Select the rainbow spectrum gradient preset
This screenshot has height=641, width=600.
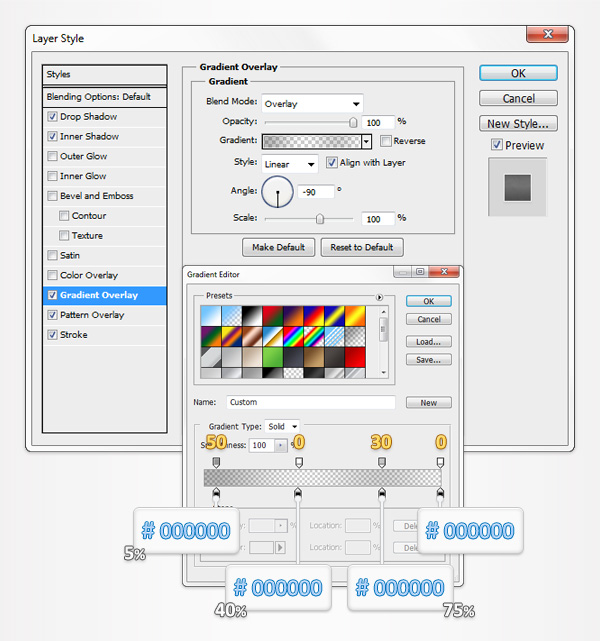(294, 335)
